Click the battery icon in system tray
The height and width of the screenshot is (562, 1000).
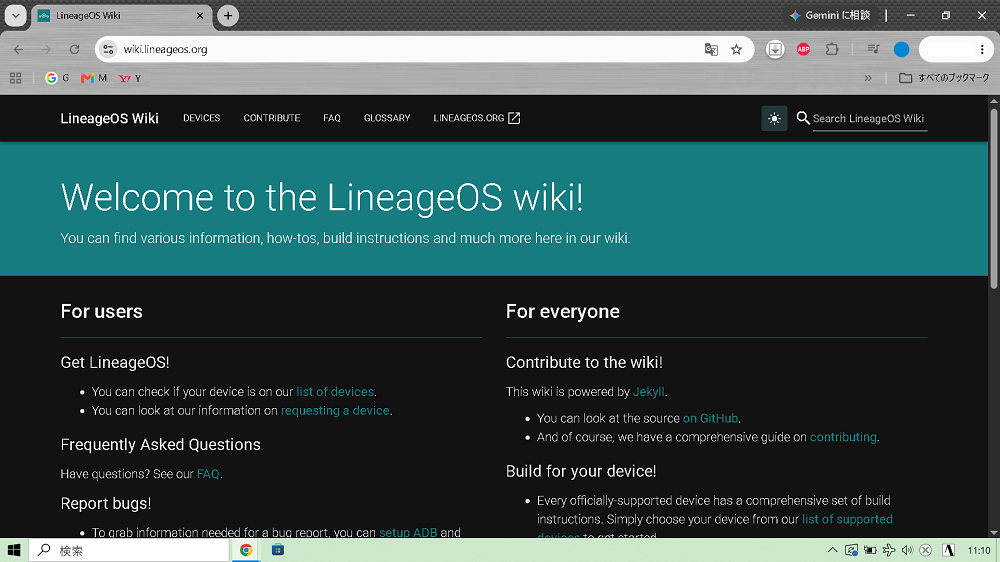pyautogui.click(x=870, y=550)
